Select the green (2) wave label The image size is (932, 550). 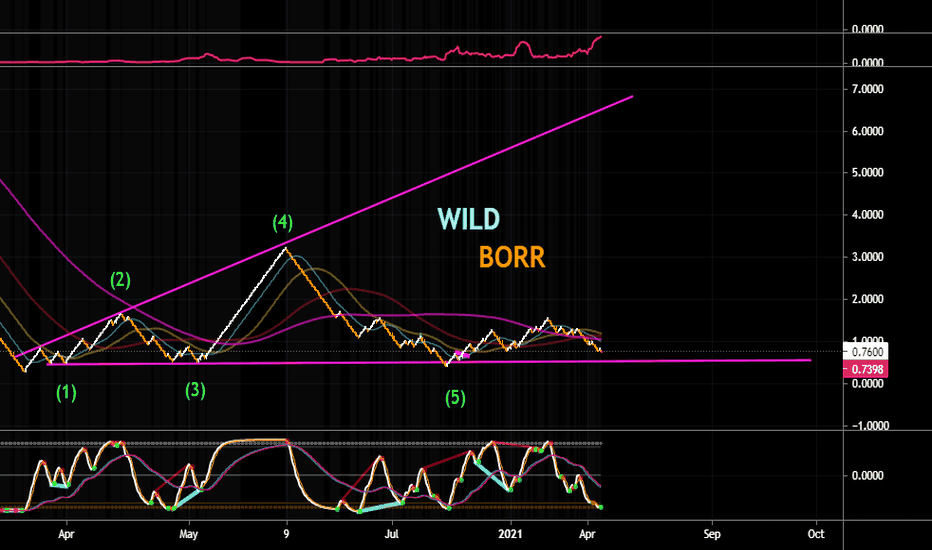click(x=120, y=280)
